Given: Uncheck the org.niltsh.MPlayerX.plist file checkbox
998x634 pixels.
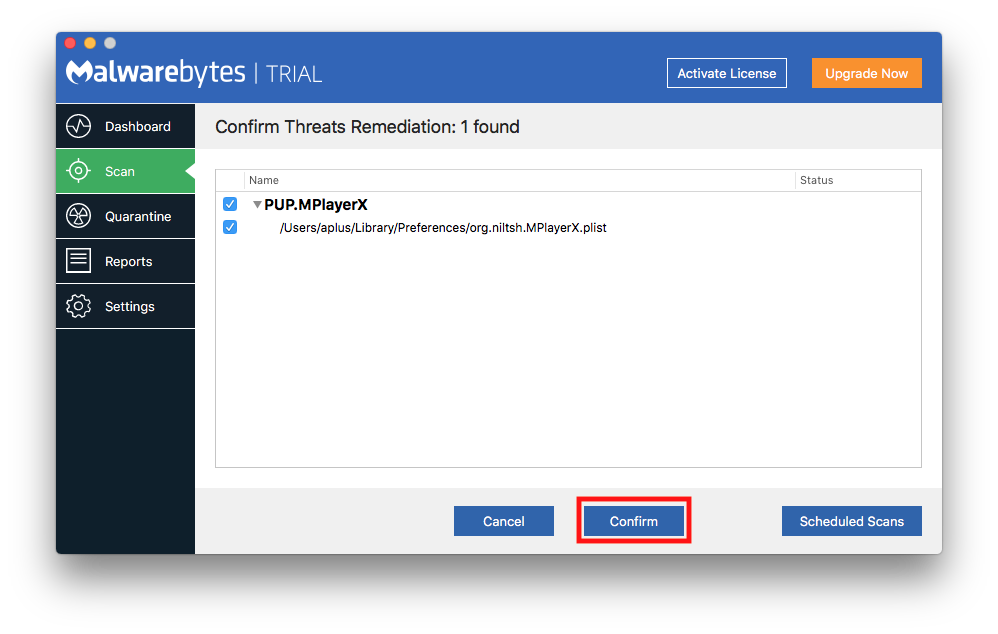Looking at the screenshot, I should pyautogui.click(x=230, y=227).
